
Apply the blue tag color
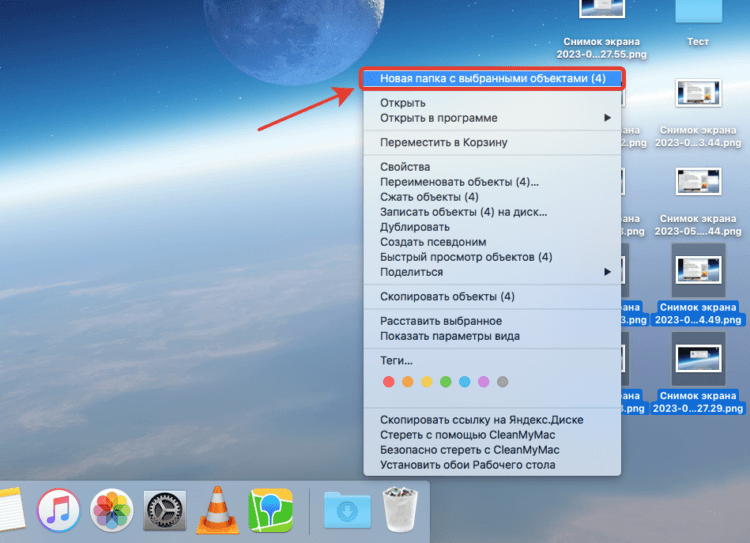[x=464, y=382]
